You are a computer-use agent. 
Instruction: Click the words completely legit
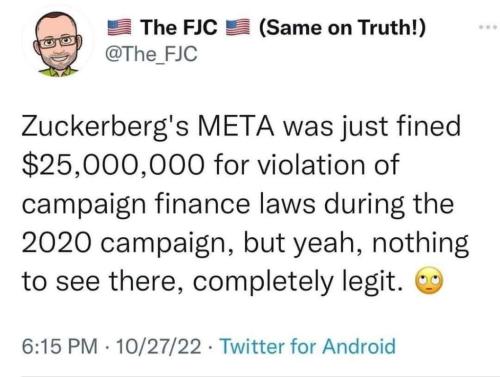[297, 282]
